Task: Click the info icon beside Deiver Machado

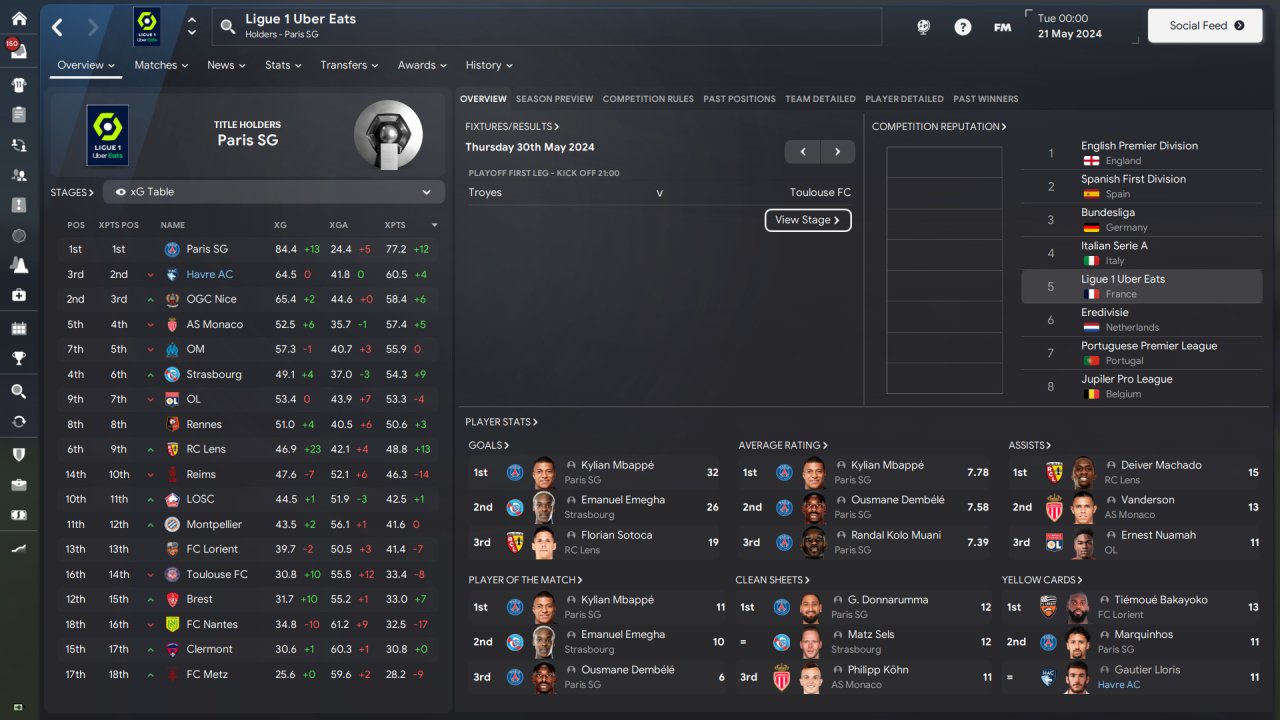Action: [1112, 465]
